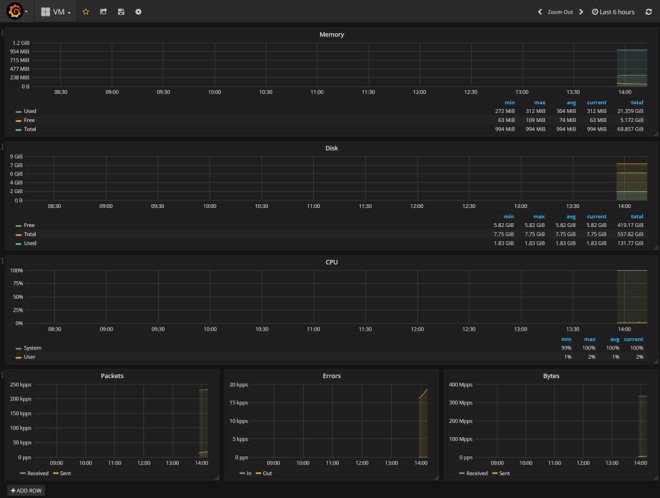
Task: Toggle the Used series in Memory legend
Action: coord(30,111)
